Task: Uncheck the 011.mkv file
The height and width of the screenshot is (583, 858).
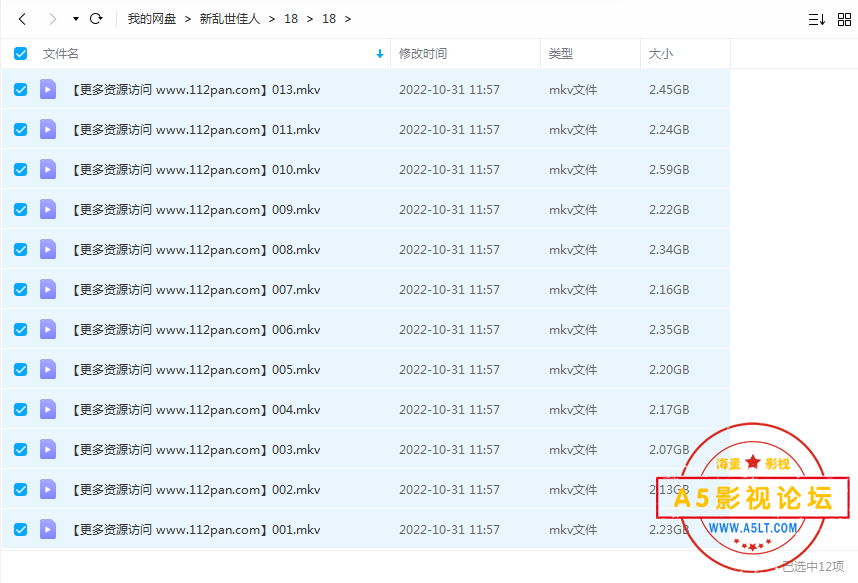Action: 21,130
